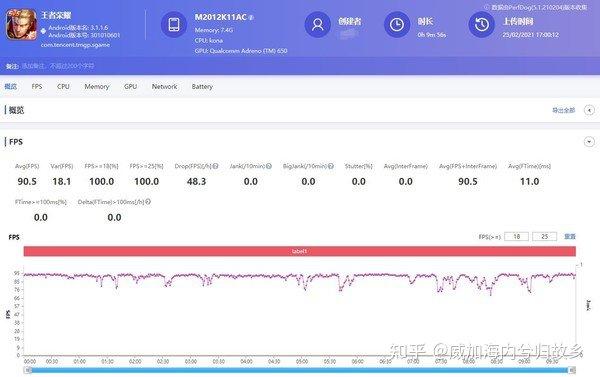Click the duration clock icon
Viewport: 600px width, 377px height.
pyautogui.click(x=397, y=24)
